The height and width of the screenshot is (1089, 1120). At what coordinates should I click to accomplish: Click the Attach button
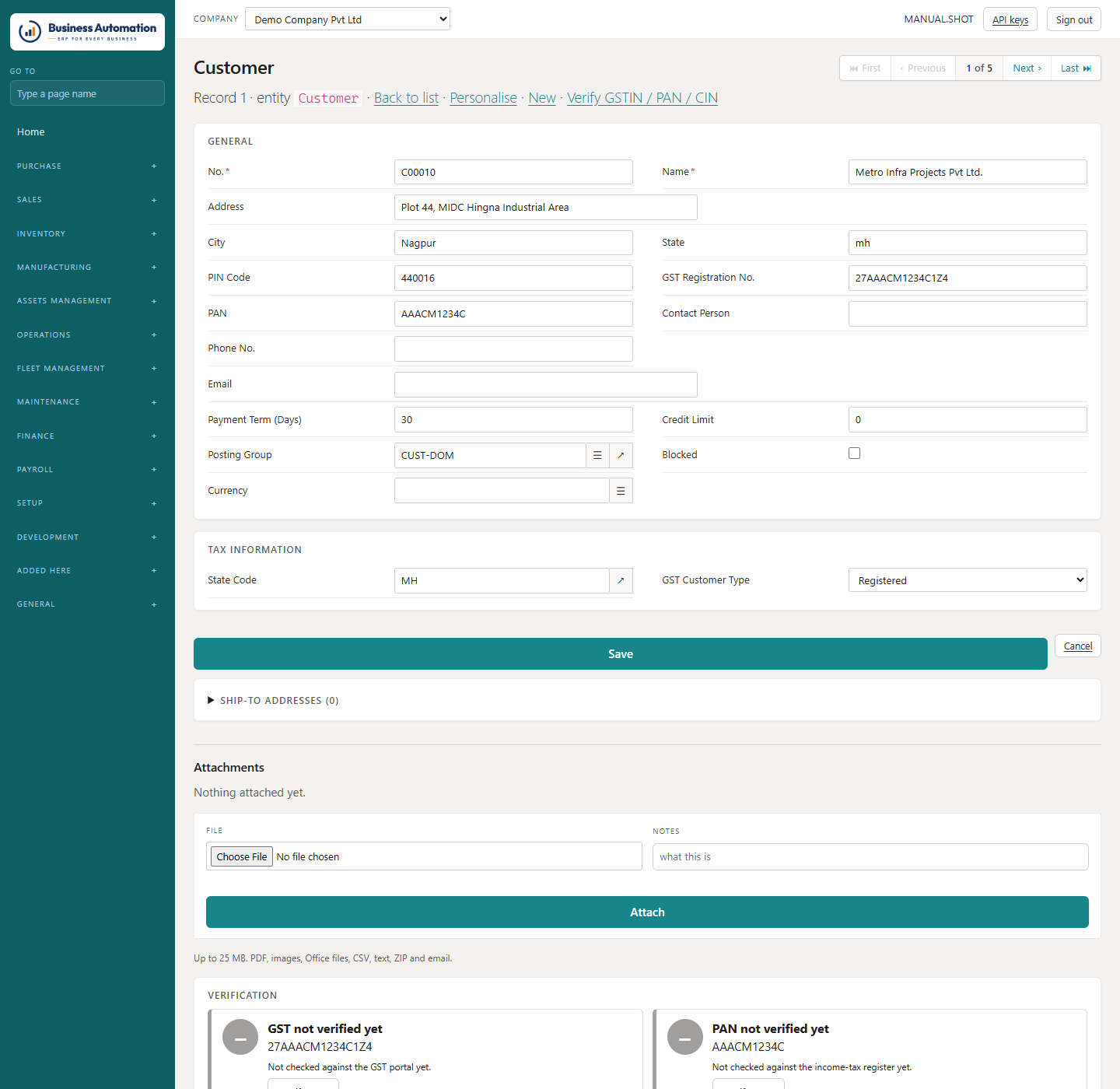[647, 912]
